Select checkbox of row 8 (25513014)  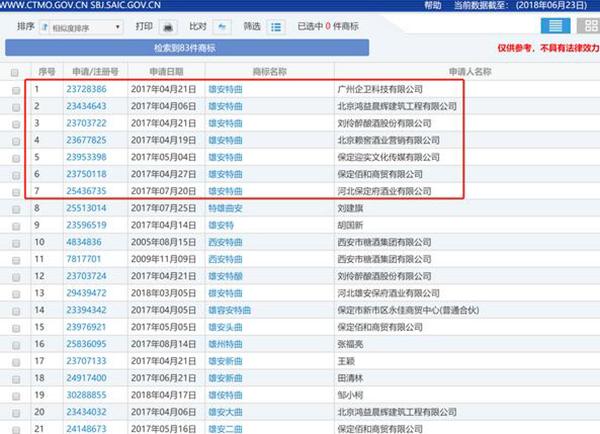(16, 209)
